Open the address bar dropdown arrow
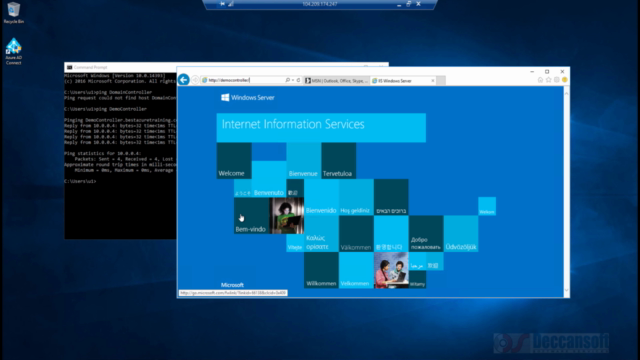 (293, 80)
